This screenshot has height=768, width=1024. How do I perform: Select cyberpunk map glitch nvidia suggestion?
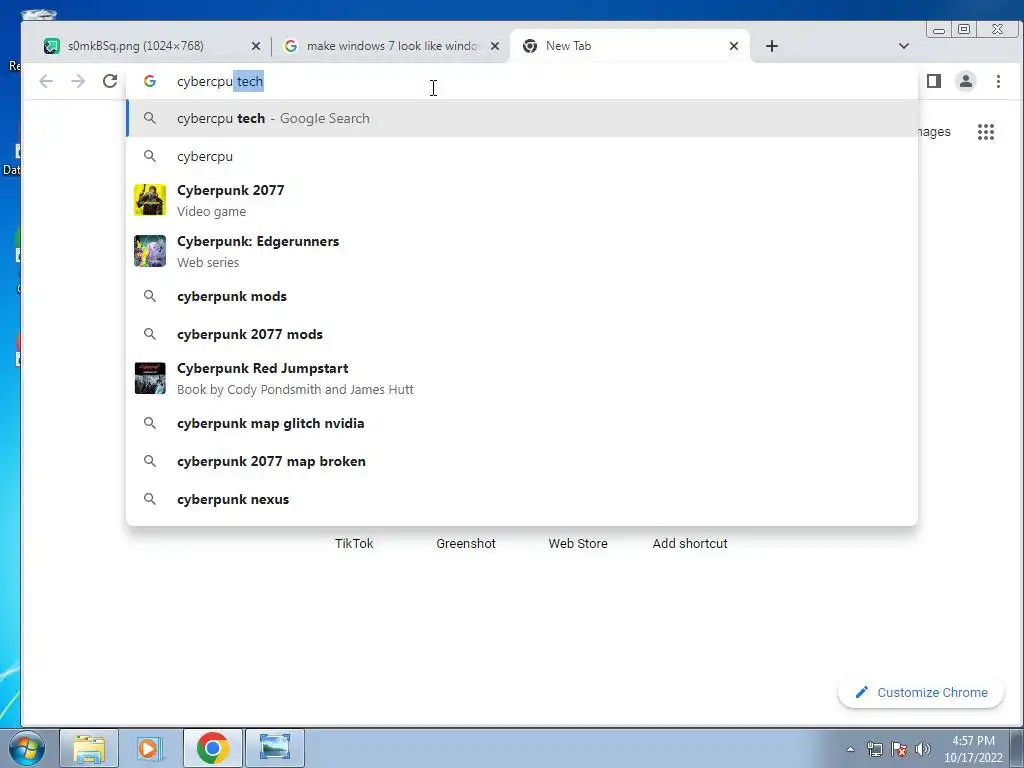[522, 423]
